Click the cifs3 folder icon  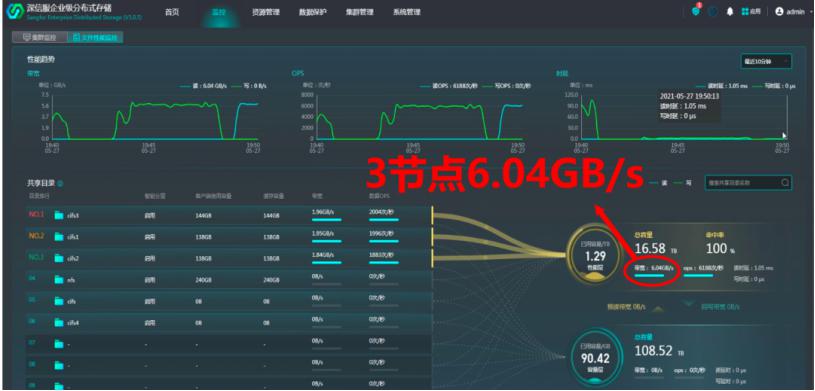(x=59, y=215)
